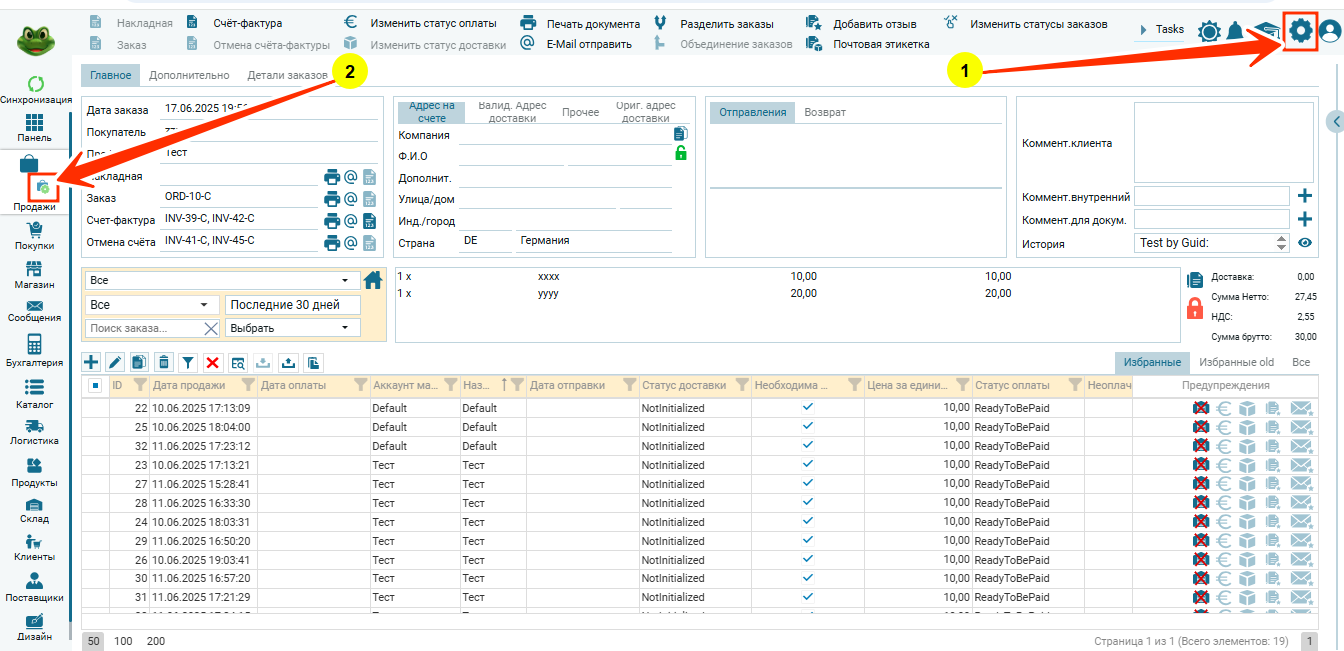Image resolution: width=1344 pixels, height=651 pixels.
Task: Switch to the Дополнительно tab
Action: (x=189, y=75)
